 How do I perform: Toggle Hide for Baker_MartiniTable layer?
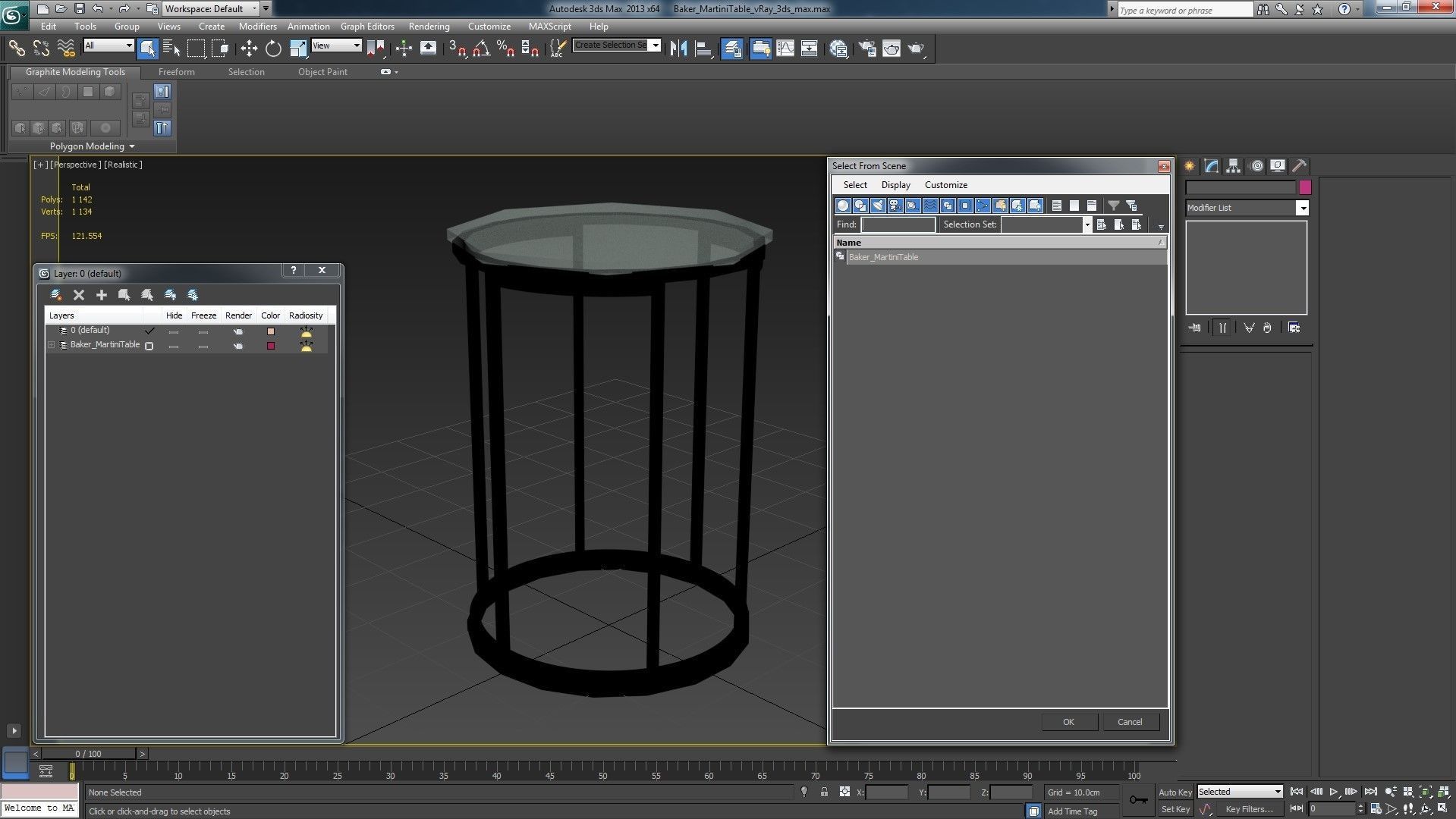tap(174, 346)
